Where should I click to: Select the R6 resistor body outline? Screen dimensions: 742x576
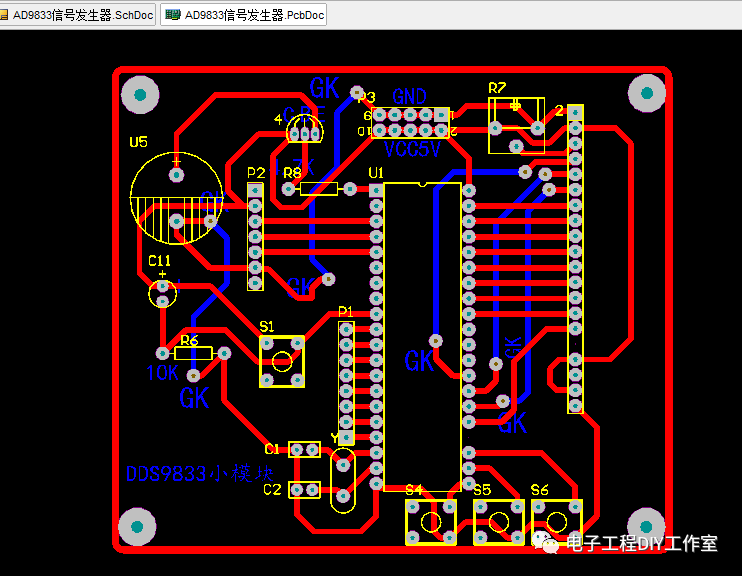pyautogui.click(x=193, y=353)
